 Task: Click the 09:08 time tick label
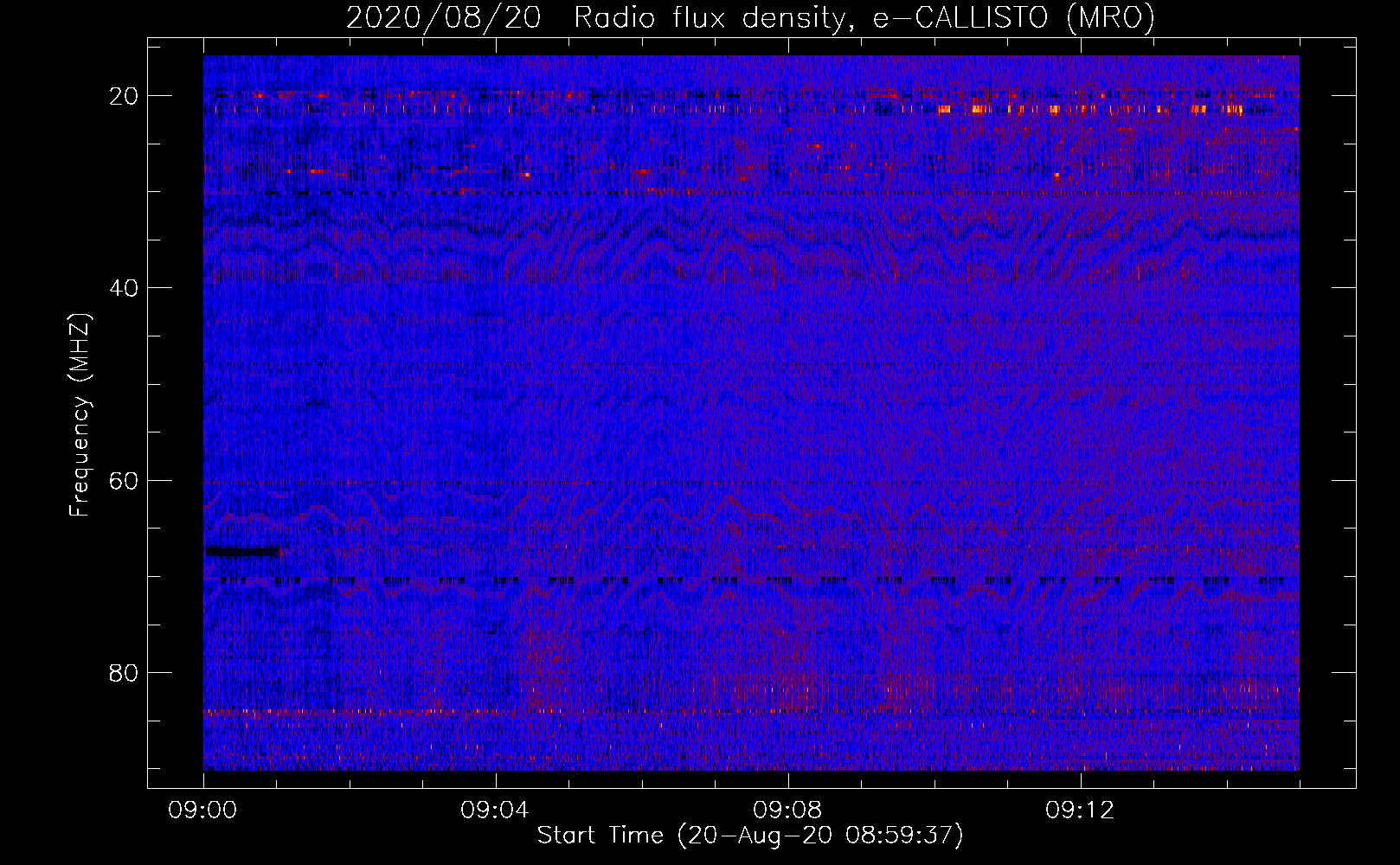pyautogui.click(x=788, y=811)
